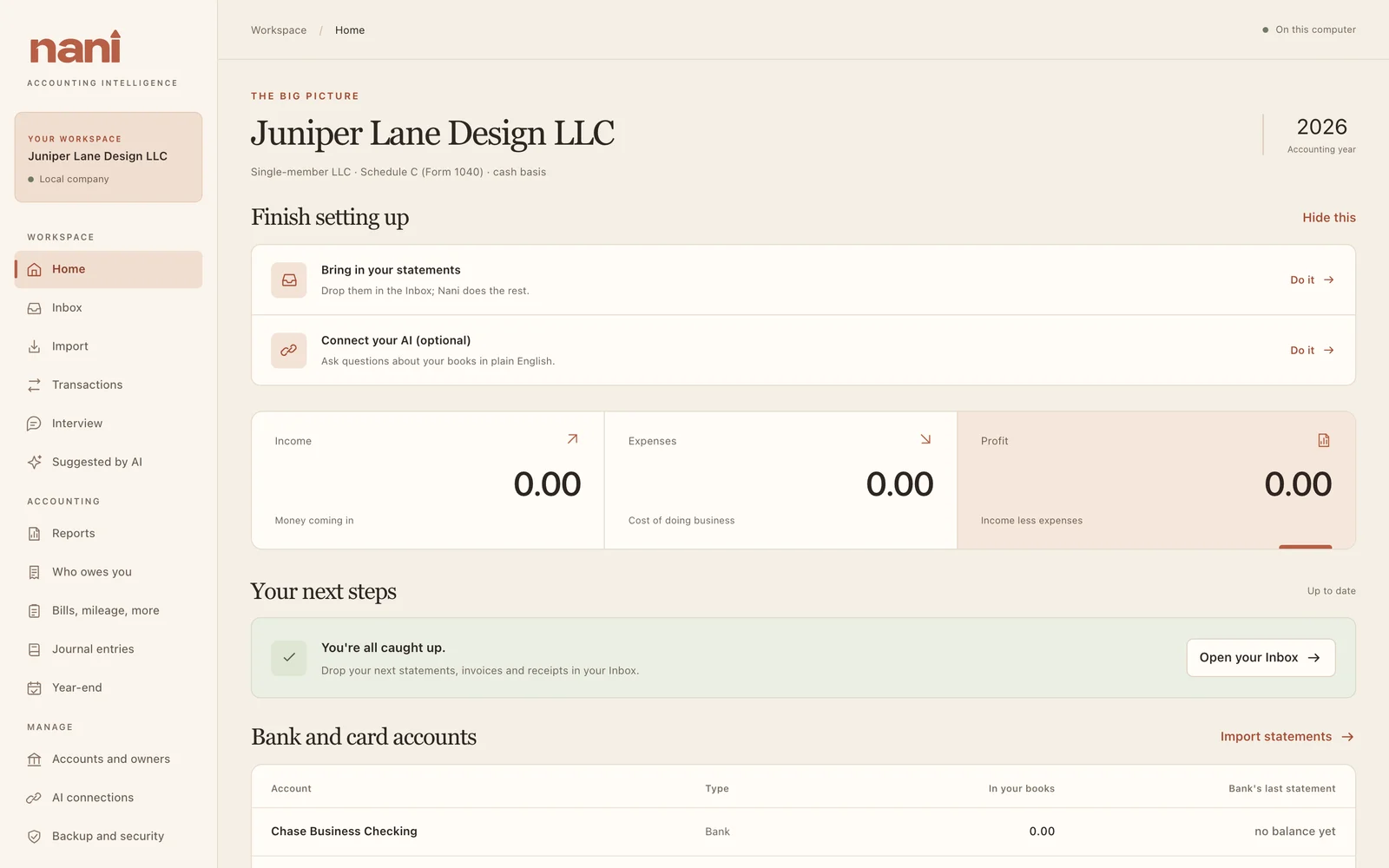This screenshot has width=1389, height=868.
Task: Click the 'Up to date' status text
Action: point(1331,591)
